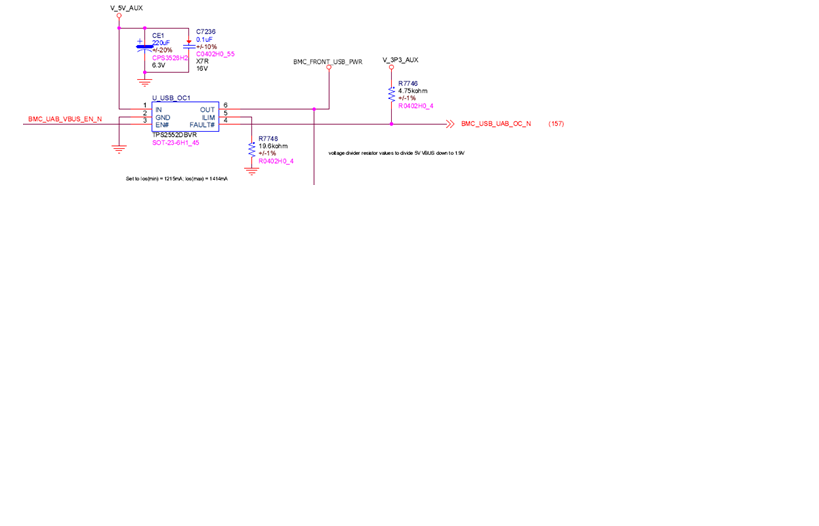The image size is (819, 526).
Task: Select the BMC_FRONT_USB_PWR power port circle
Action: (329, 67)
